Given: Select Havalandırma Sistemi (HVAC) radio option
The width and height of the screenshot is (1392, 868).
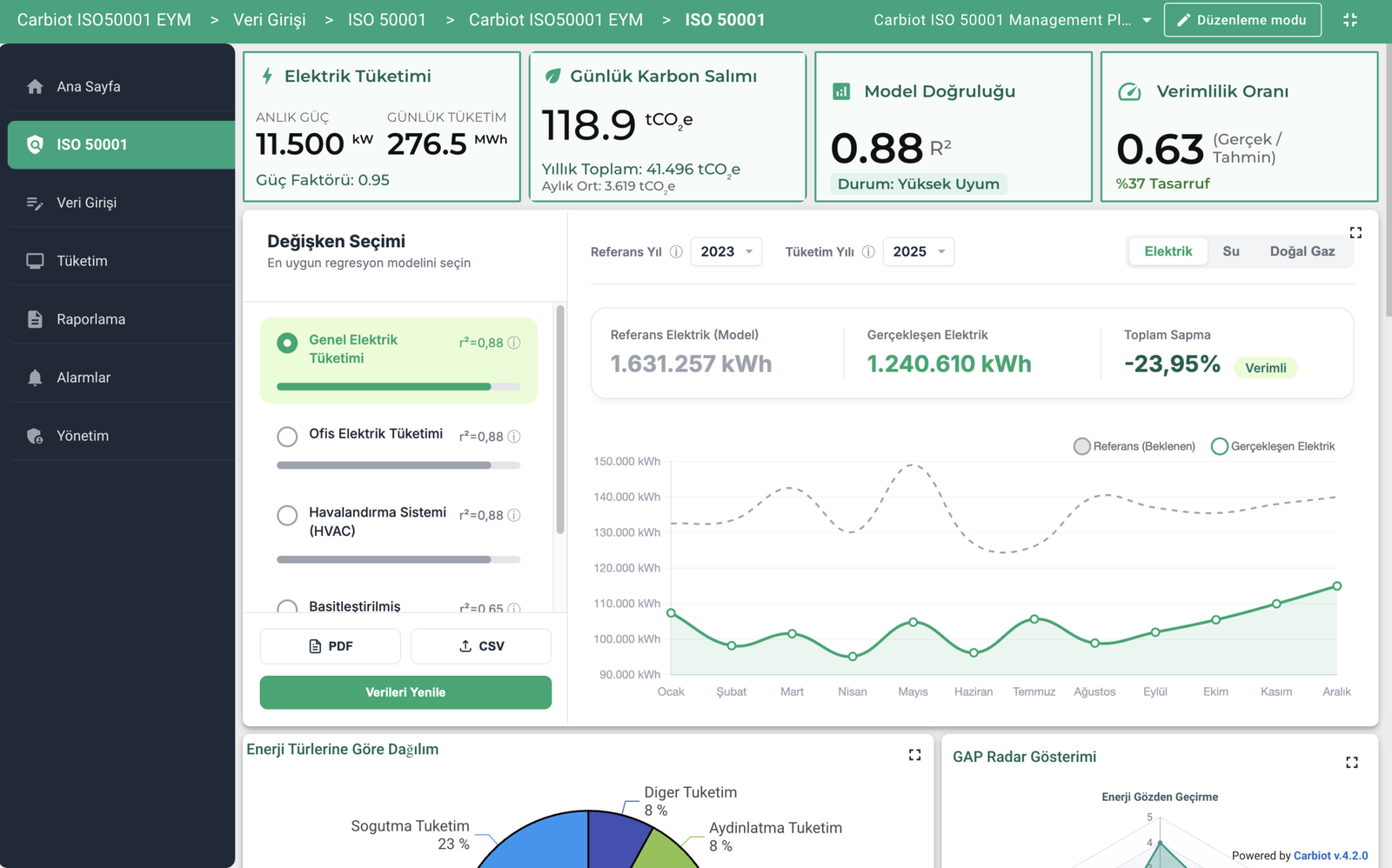Looking at the screenshot, I should pyautogui.click(x=287, y=515).
